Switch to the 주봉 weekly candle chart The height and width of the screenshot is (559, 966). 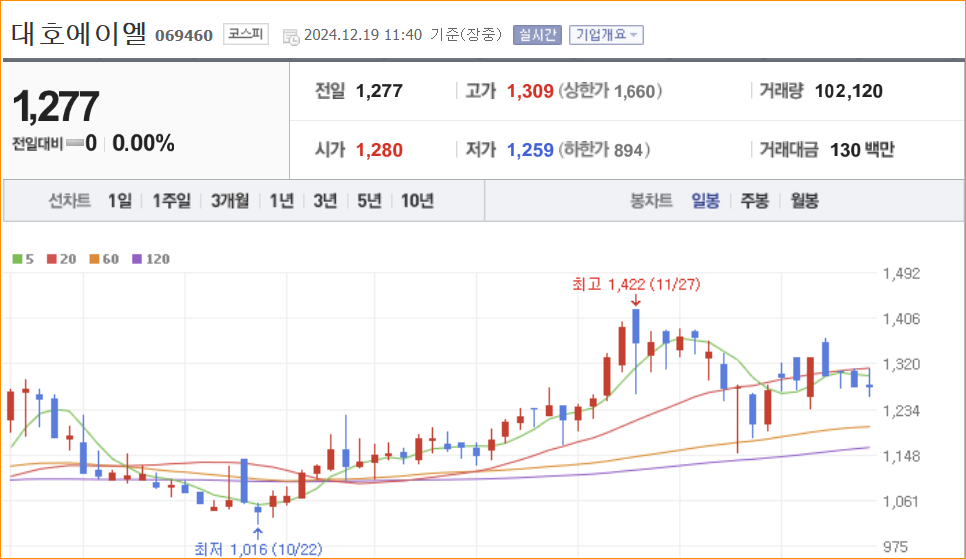tap(755, 201)
